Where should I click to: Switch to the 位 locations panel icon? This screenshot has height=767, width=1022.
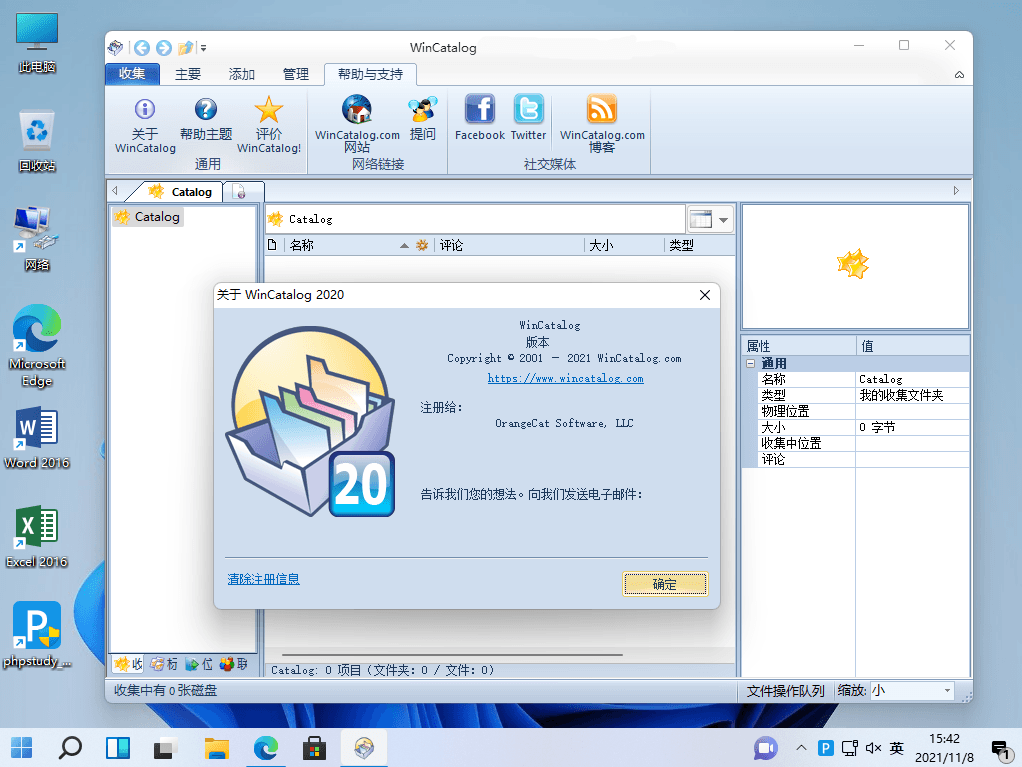(x=199, y=664)
